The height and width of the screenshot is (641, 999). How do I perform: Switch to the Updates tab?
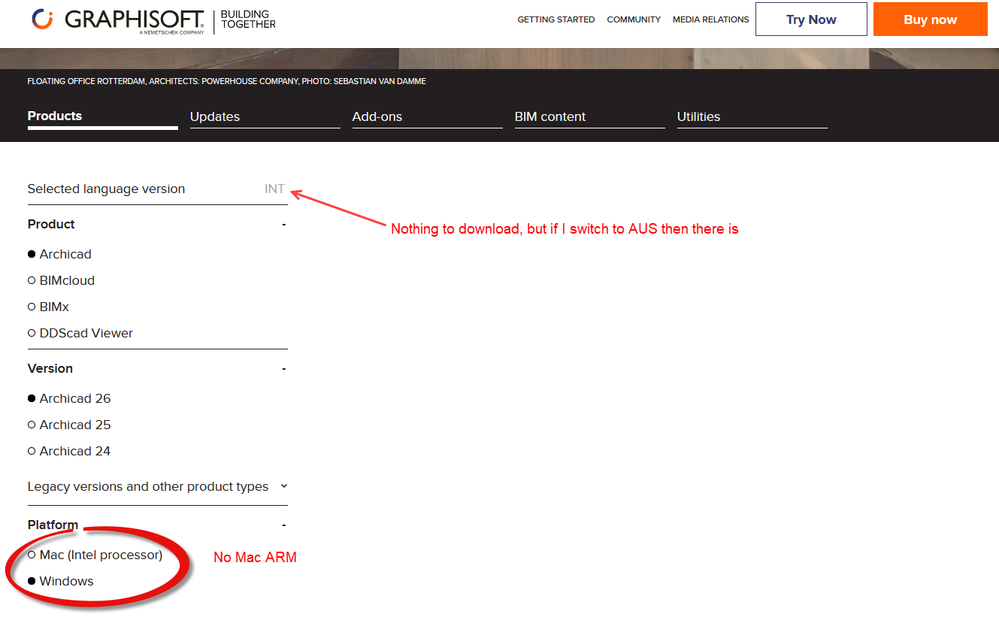click(x=265, y=117)
